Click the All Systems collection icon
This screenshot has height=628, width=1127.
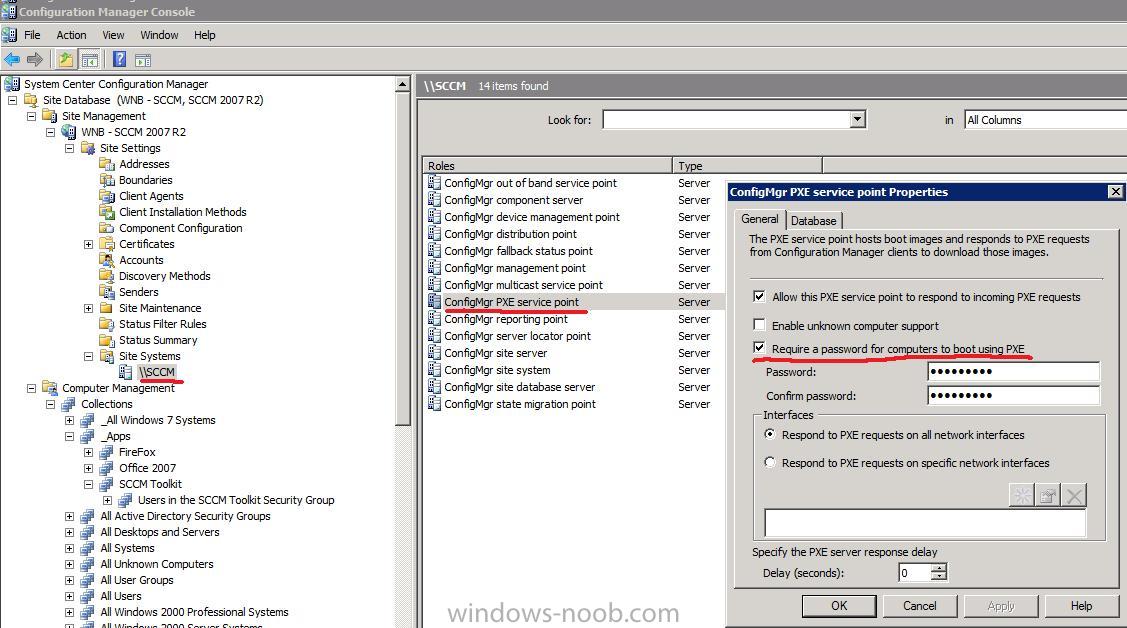click(88, 548)
